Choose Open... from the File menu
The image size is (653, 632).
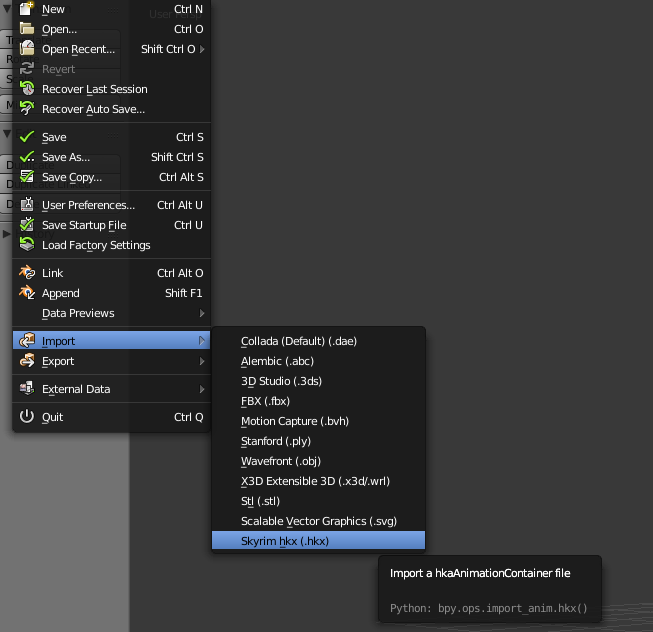112,29
